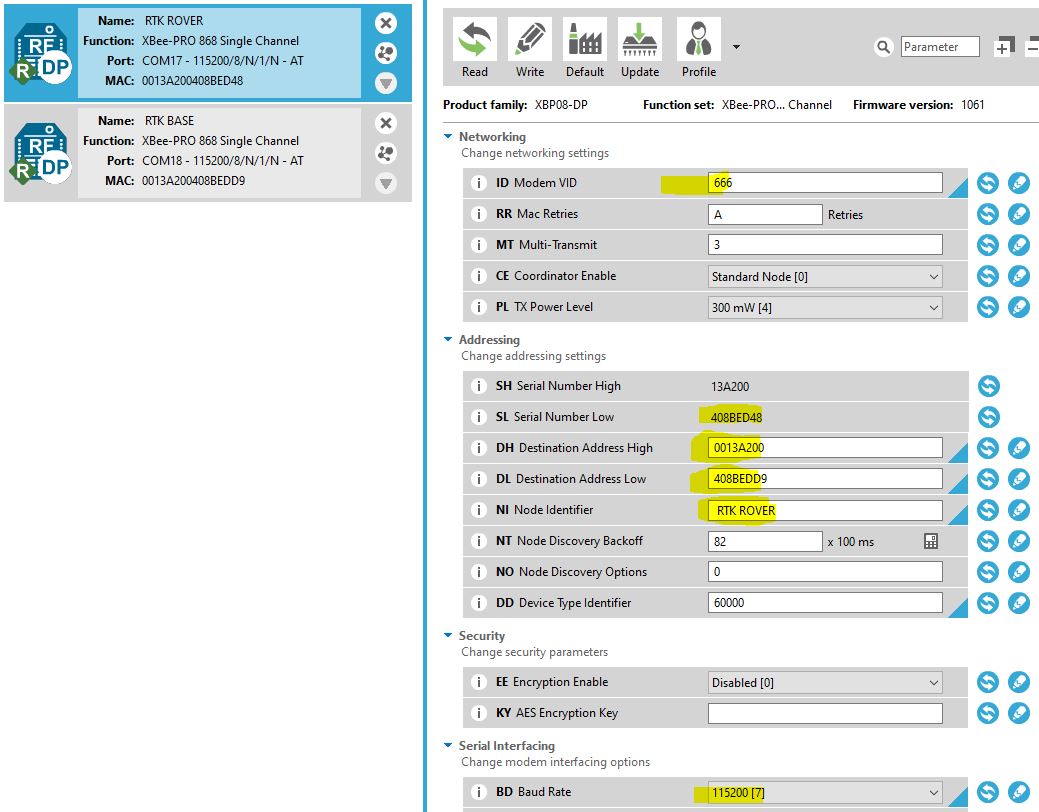Screen dimensions: 1039x812
Task: Edit the DL Destination Address Low field
Action: [x=825, y=479]
